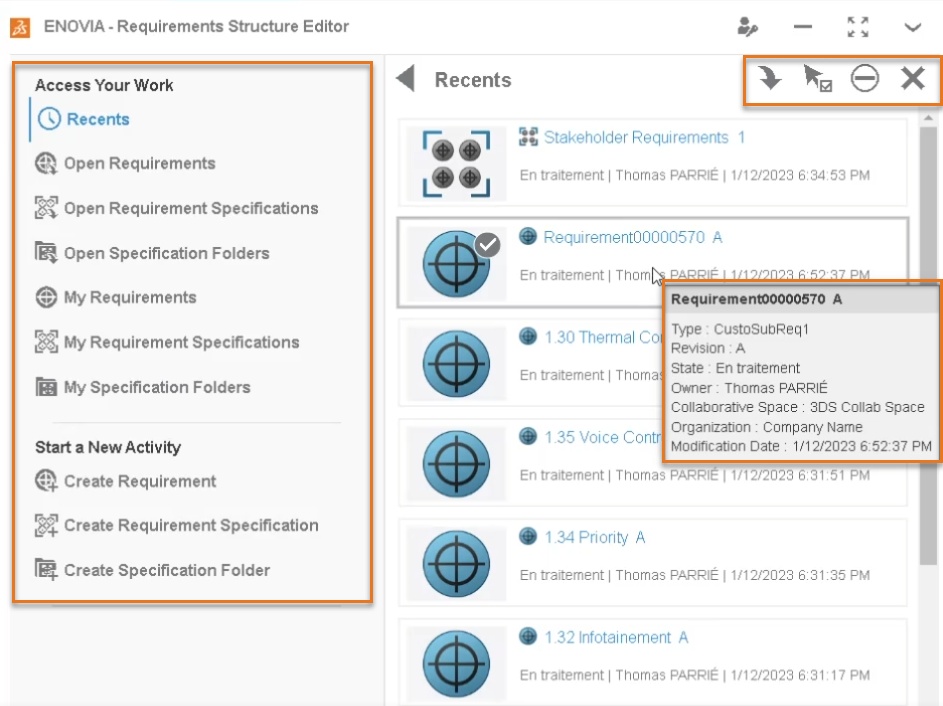
Task: Open the Open Specification Folders entry
Action: click(x=166, y=253)
